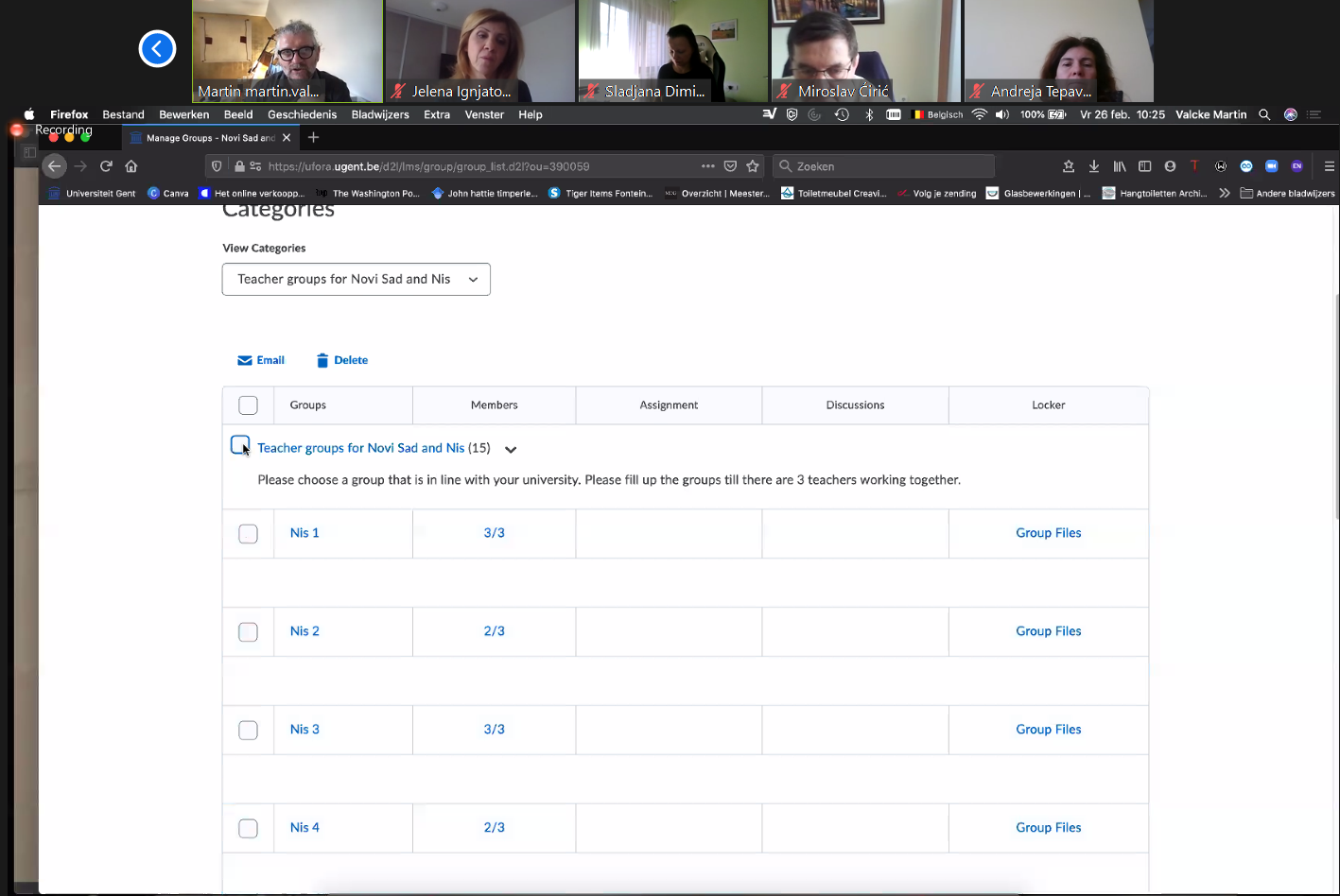Open the Canva bookmark
The width and height of the screenshot is (1340, 896).
coord(168,193)
